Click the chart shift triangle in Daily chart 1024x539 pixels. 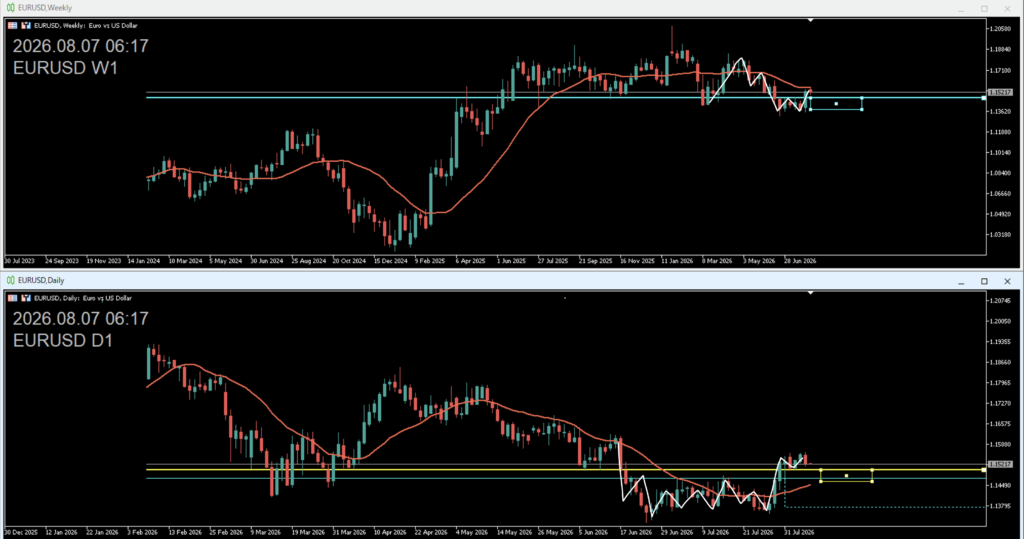[x=810, y=293]
